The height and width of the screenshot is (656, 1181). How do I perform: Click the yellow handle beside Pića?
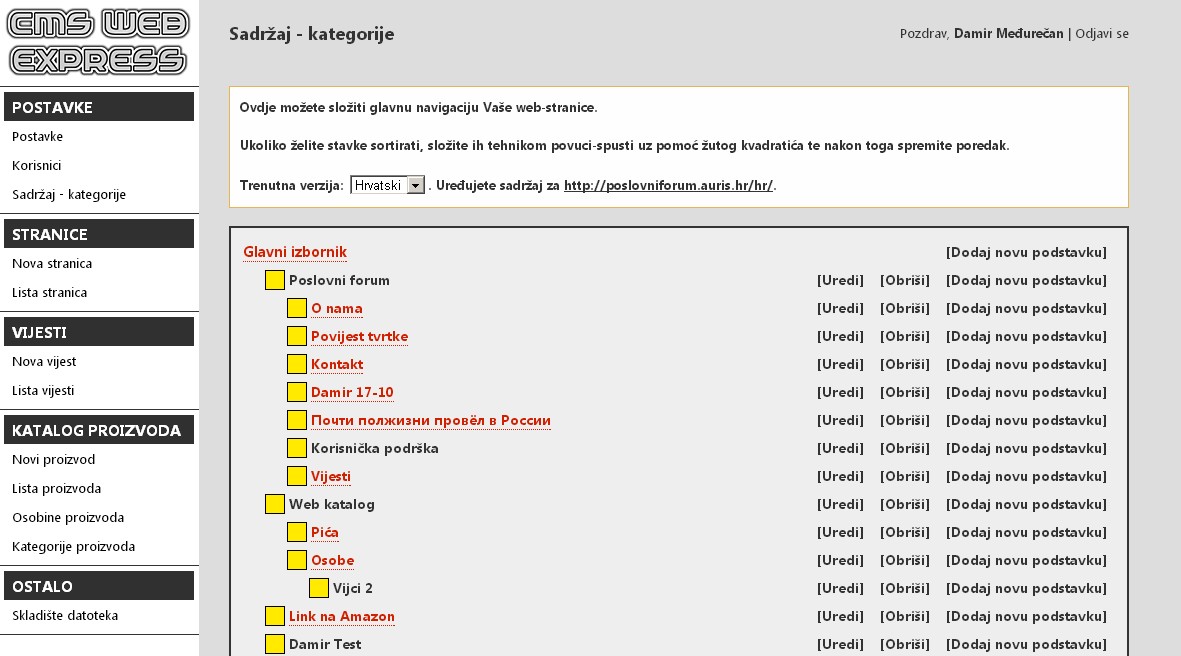[296, 532]
